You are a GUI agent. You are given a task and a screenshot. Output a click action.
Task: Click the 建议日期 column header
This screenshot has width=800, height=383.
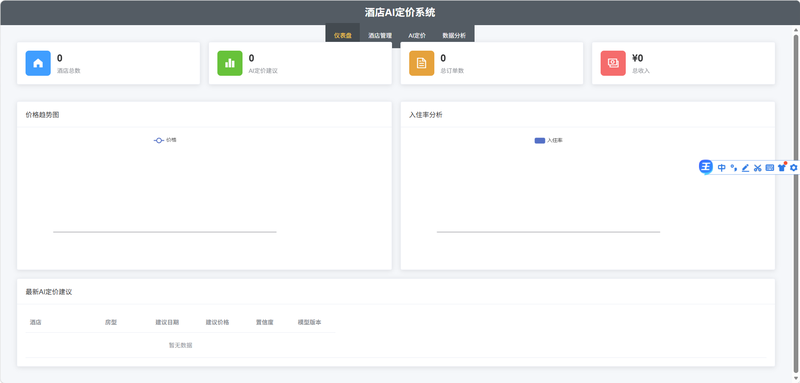(167, 322)
